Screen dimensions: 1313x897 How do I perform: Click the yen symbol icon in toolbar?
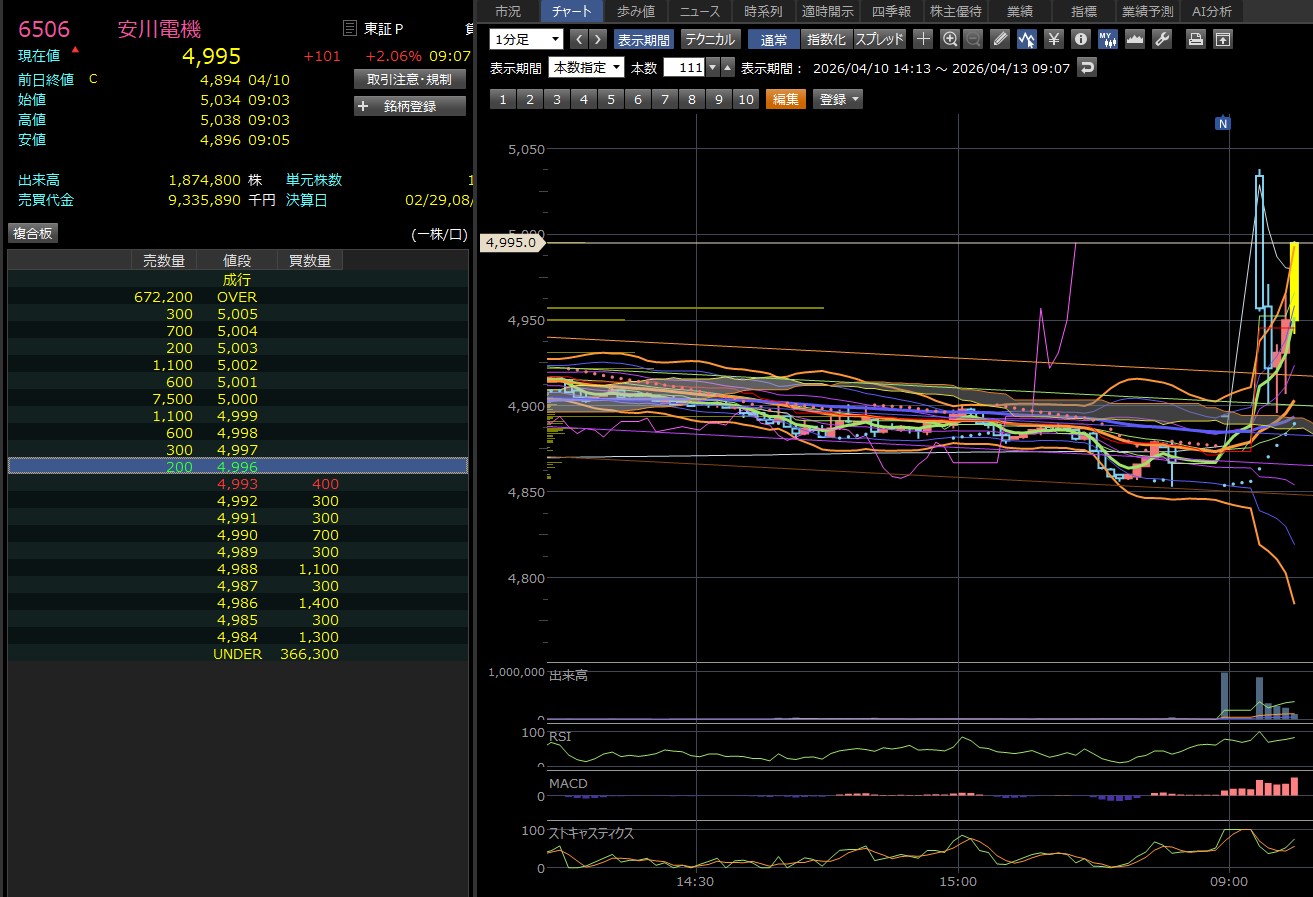tap(1053, 39)
